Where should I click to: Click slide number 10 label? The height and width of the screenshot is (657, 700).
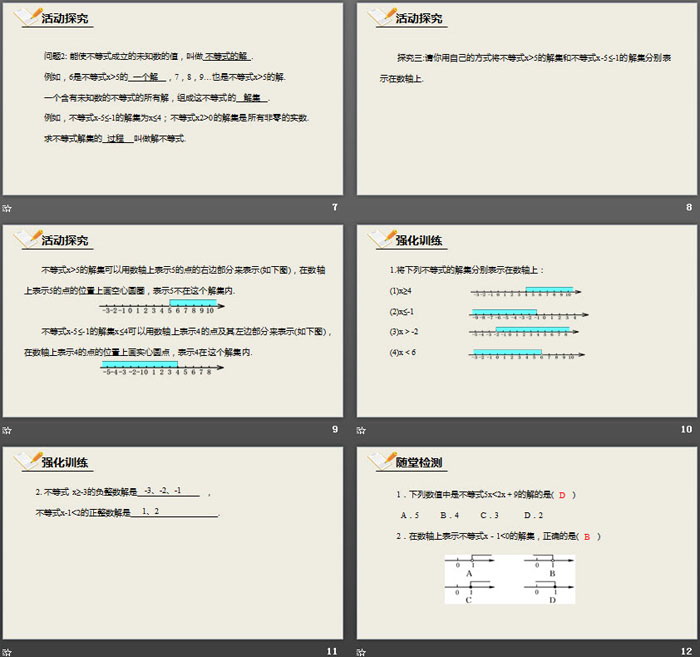[x=686, y=429]
